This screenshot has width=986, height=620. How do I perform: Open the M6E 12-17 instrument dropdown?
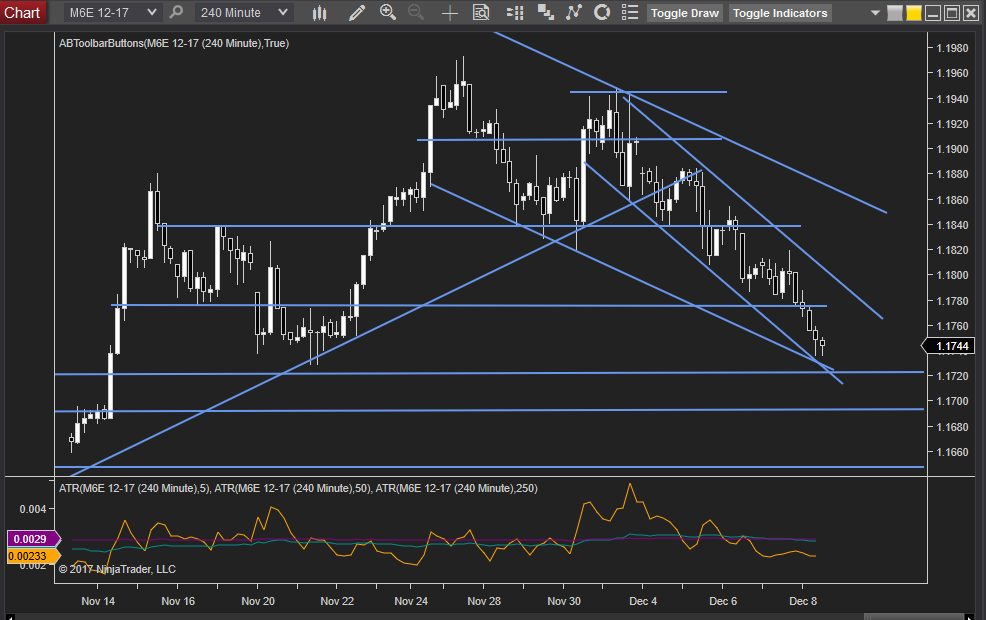coord(113,13)
